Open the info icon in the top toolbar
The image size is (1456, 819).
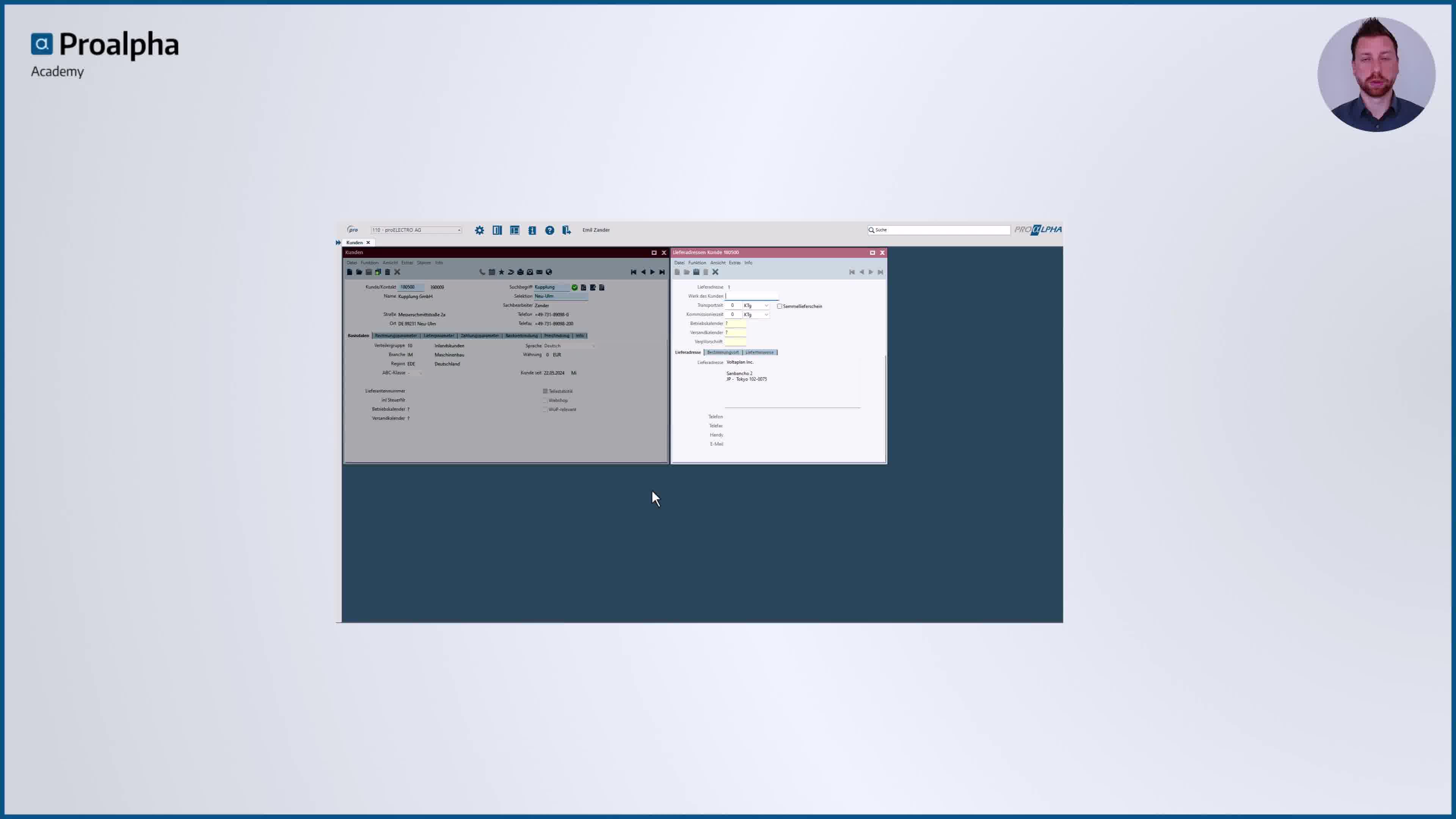[532, 230]
